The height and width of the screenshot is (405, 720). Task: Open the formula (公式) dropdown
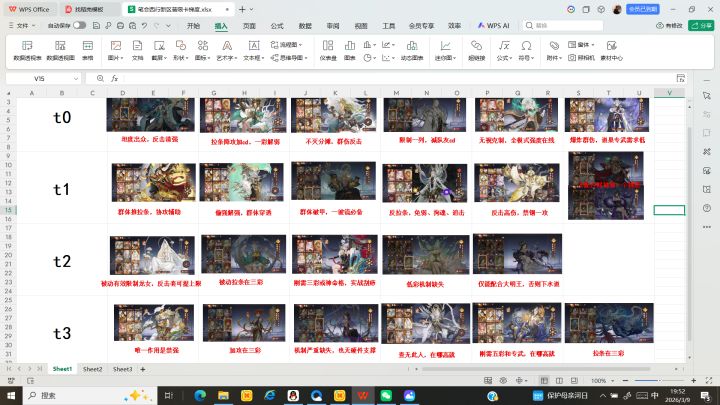click(504, 51)
